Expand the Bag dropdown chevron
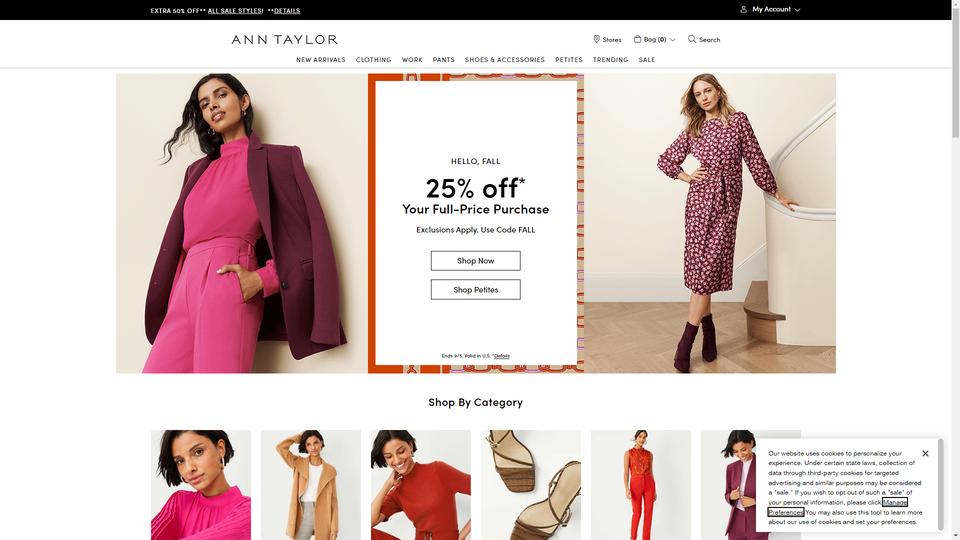Viewport: 960px width, 540px height. pyautogui.click(x=673, y=40)
